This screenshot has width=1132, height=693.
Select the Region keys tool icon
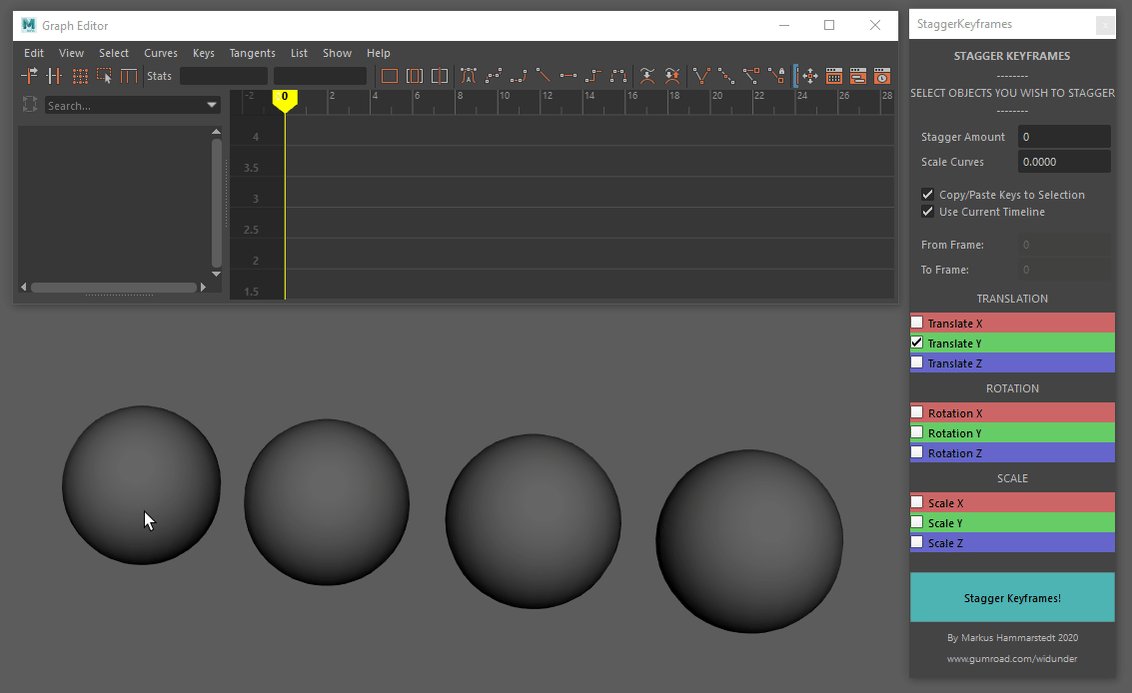pos(104,76)
